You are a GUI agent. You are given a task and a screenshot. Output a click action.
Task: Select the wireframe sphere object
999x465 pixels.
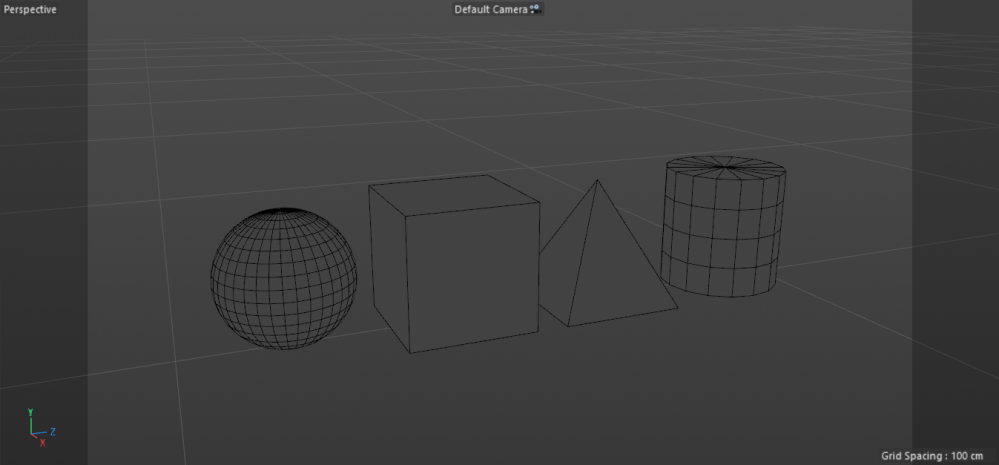click(x=284, y=278)
